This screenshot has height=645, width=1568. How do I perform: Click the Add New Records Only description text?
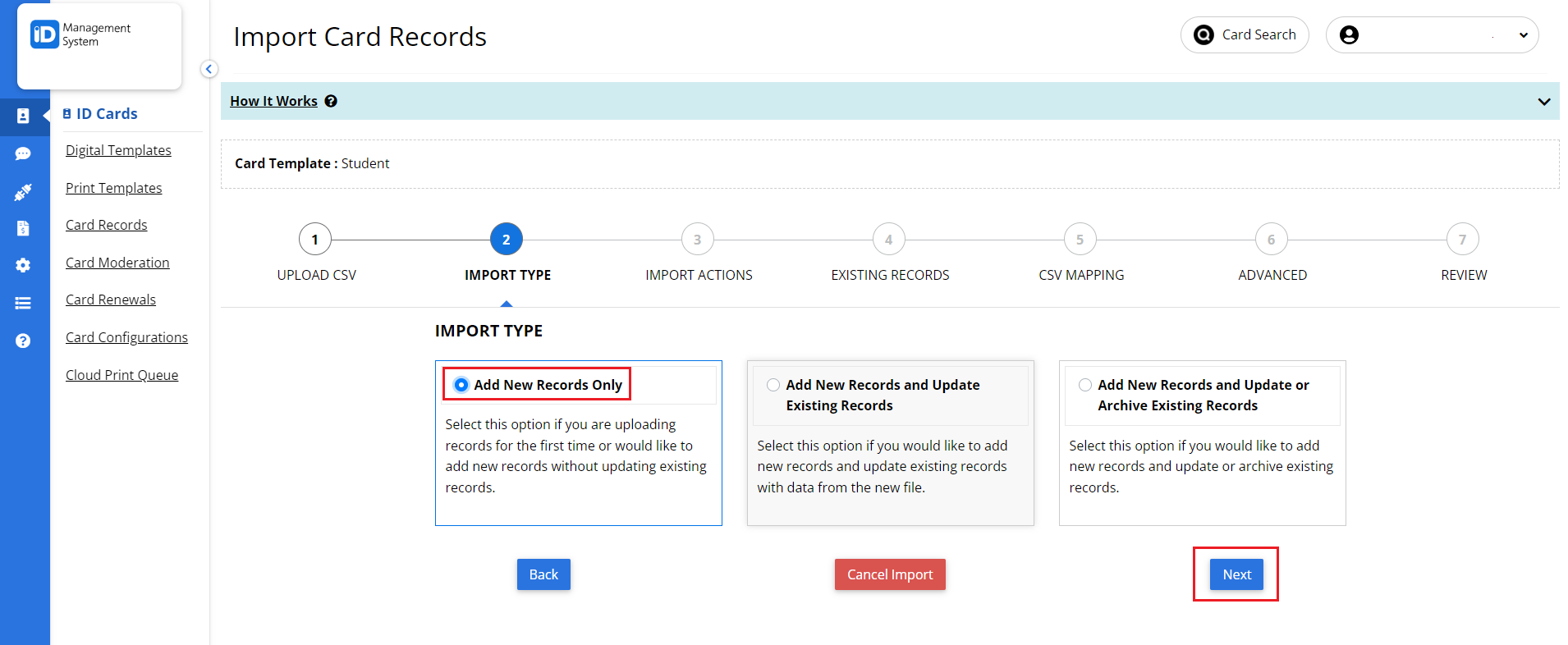(x=576, y=455)
